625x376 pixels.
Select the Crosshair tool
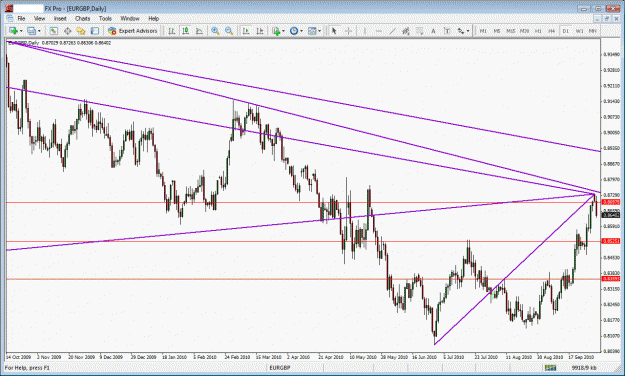coord(348,31)
